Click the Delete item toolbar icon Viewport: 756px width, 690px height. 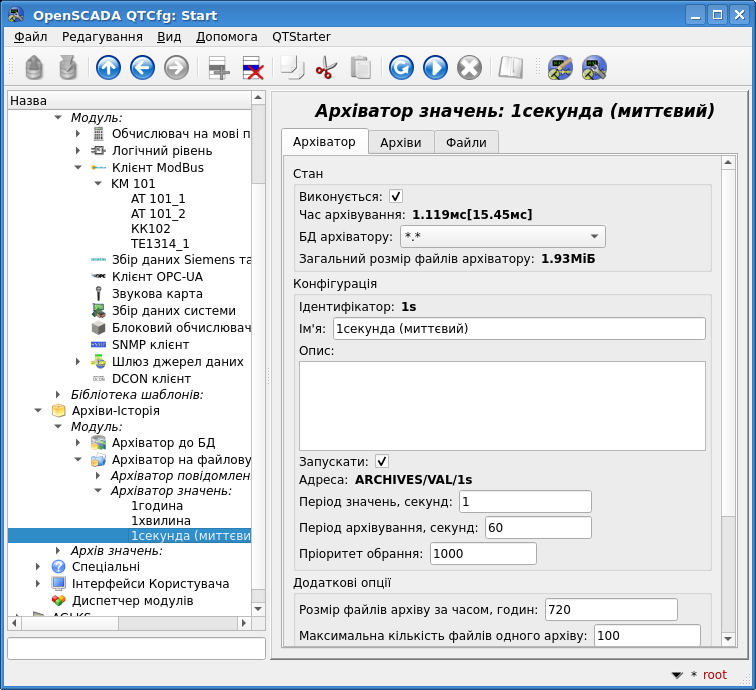coord(253,67)
